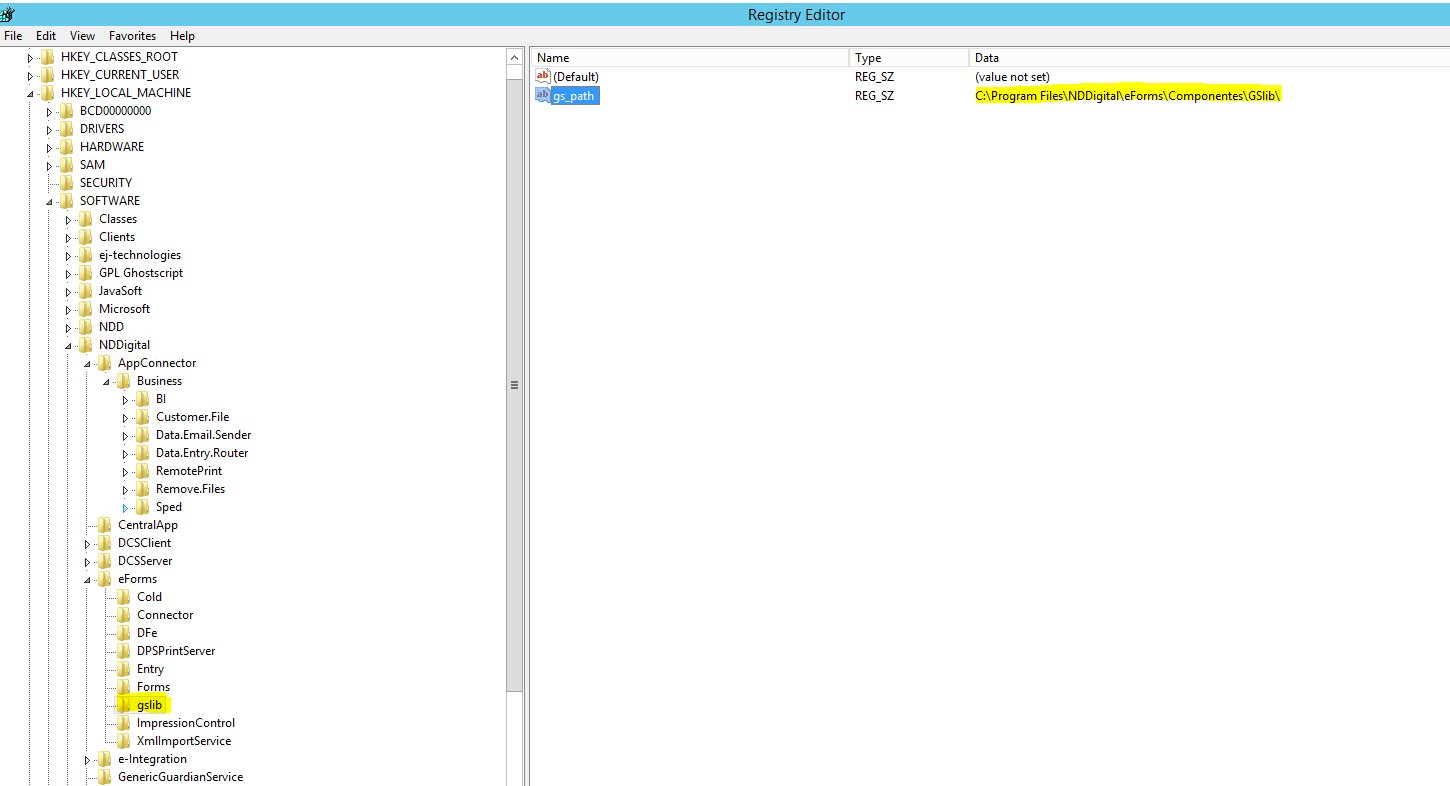Click the GPL Ghostscript folder icon
Viewport: 1450px width, 786px height.
86,273
